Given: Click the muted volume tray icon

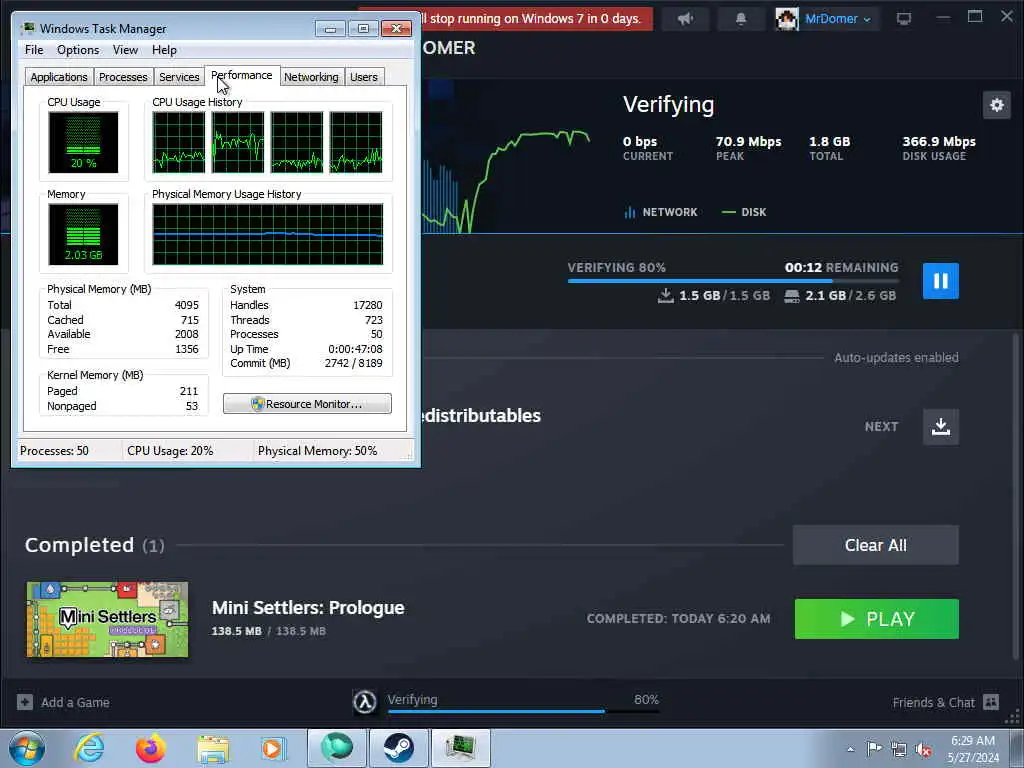Looking at the screenshot, I should (x=923, y=749).
